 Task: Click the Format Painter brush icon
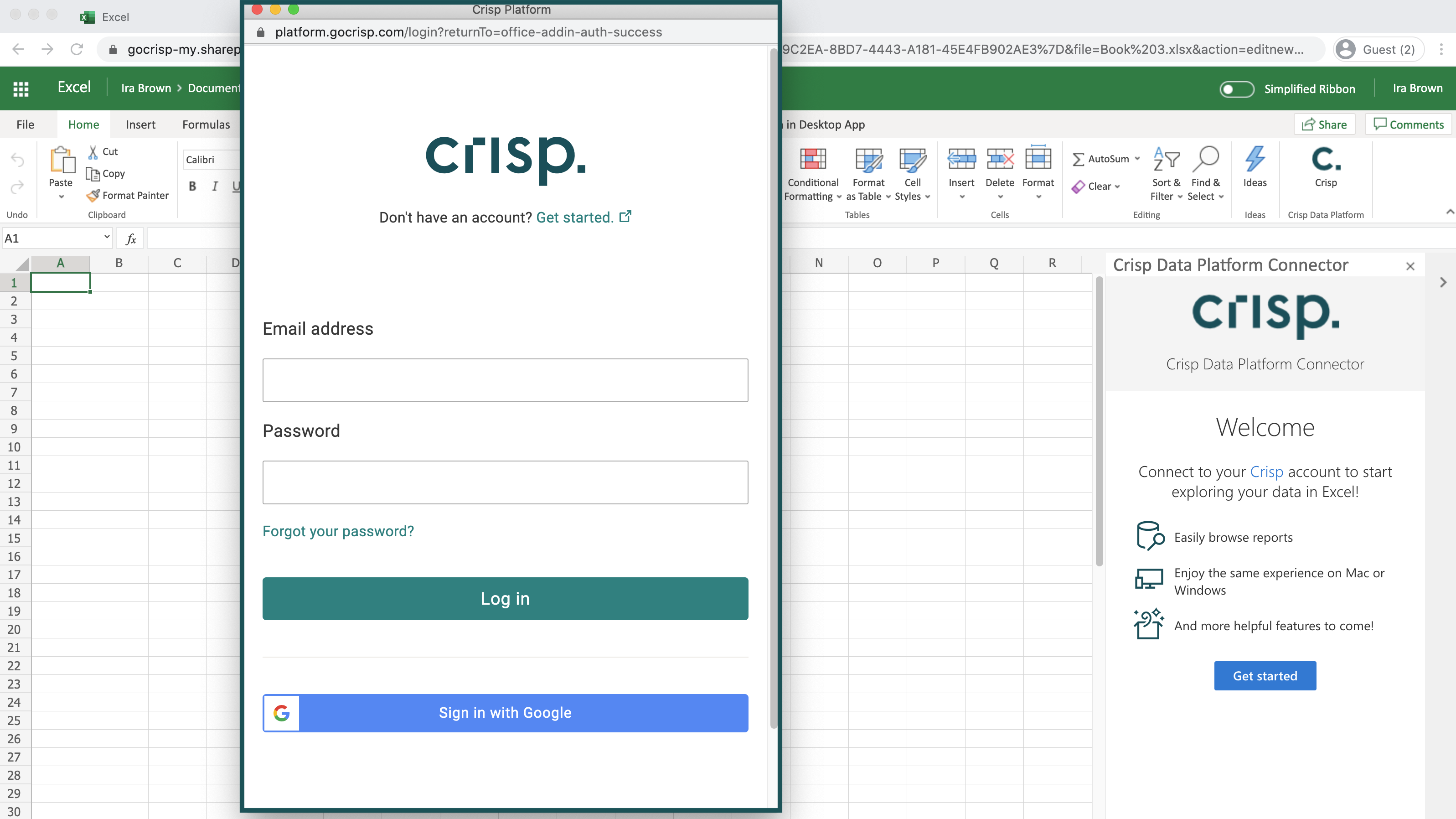pos(93,195)
